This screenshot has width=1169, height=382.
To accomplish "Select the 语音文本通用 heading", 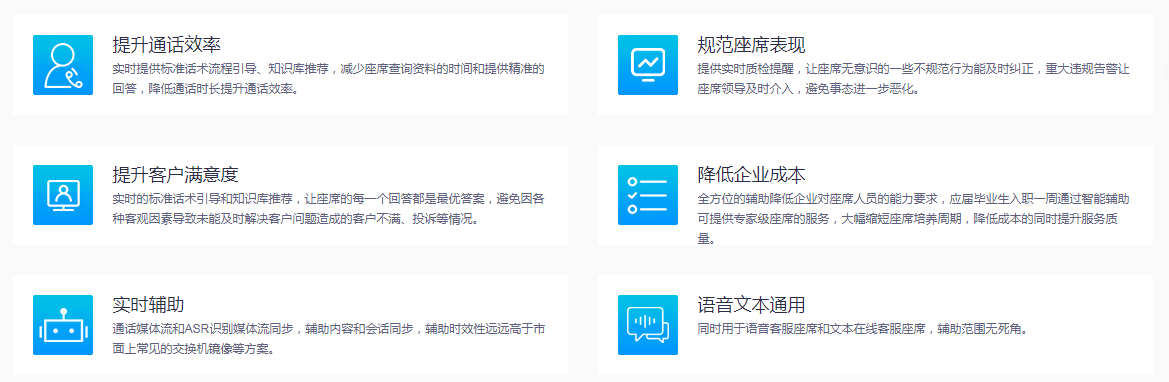I will click(752, 305).
